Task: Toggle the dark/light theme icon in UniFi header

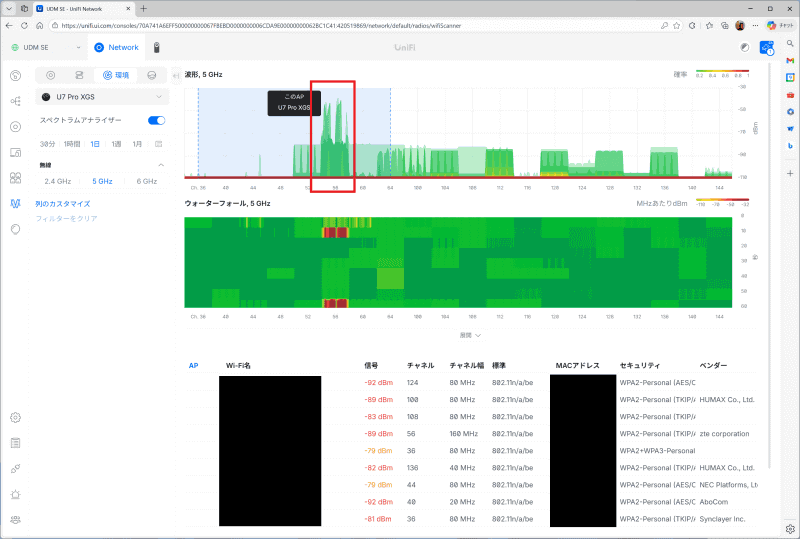Action: pos(745,47)
